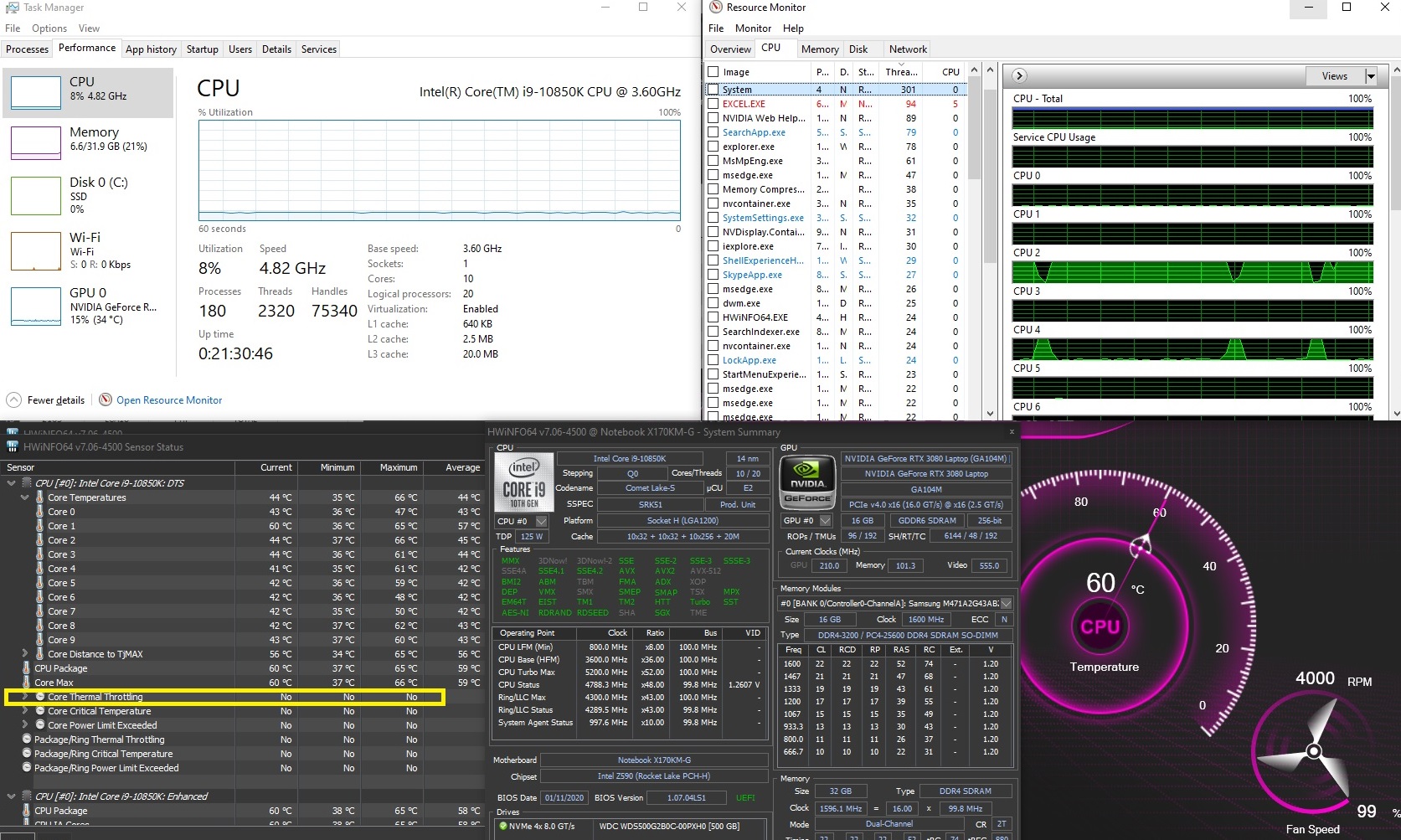Open the Views dropdown arrow in Resource Monitor

[1371, 76]
